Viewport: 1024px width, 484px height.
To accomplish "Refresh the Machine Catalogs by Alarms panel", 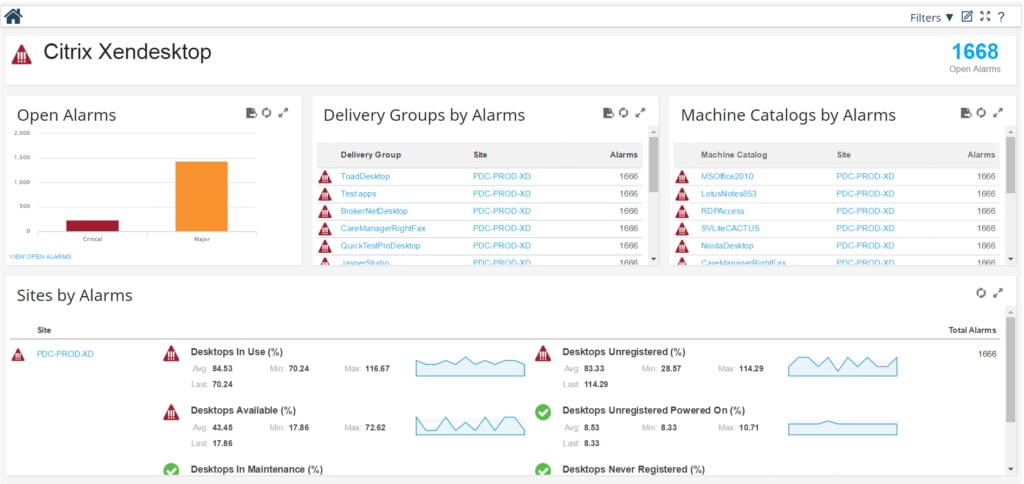I will point(981,113).
